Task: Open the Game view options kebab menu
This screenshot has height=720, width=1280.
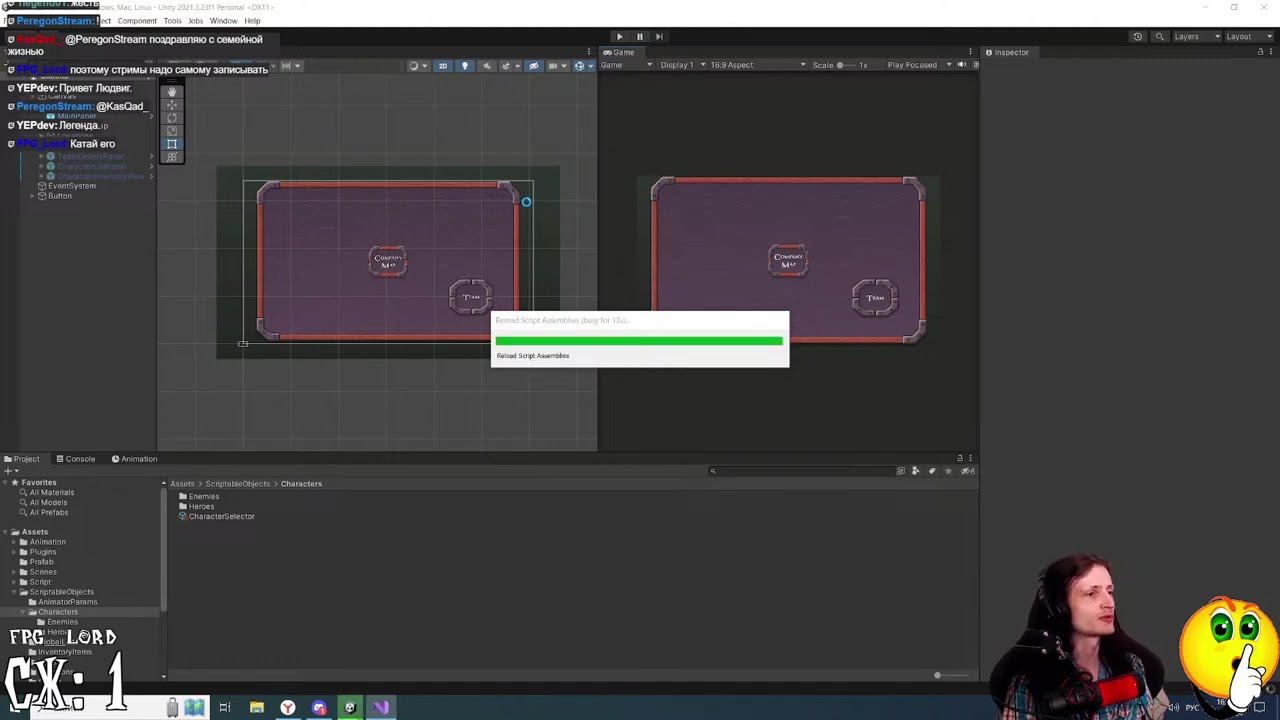Action: 970,52
